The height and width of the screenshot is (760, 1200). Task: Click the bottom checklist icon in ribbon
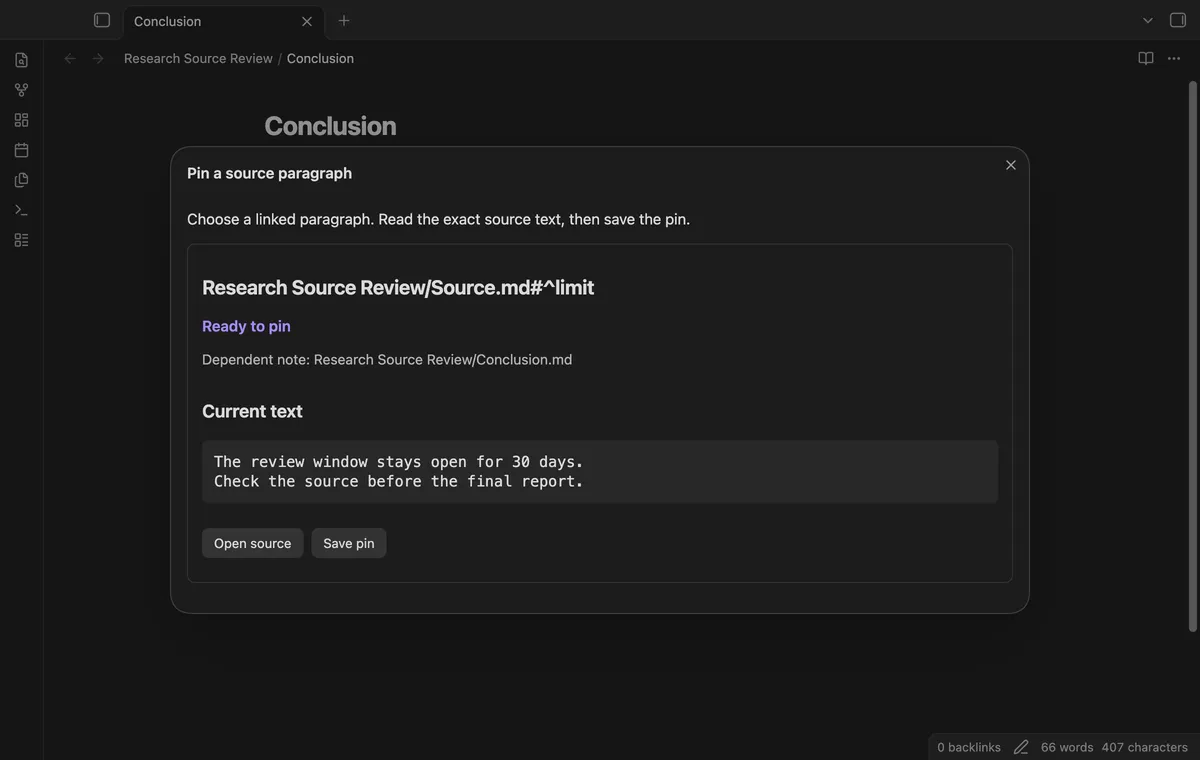pos(21,240)
